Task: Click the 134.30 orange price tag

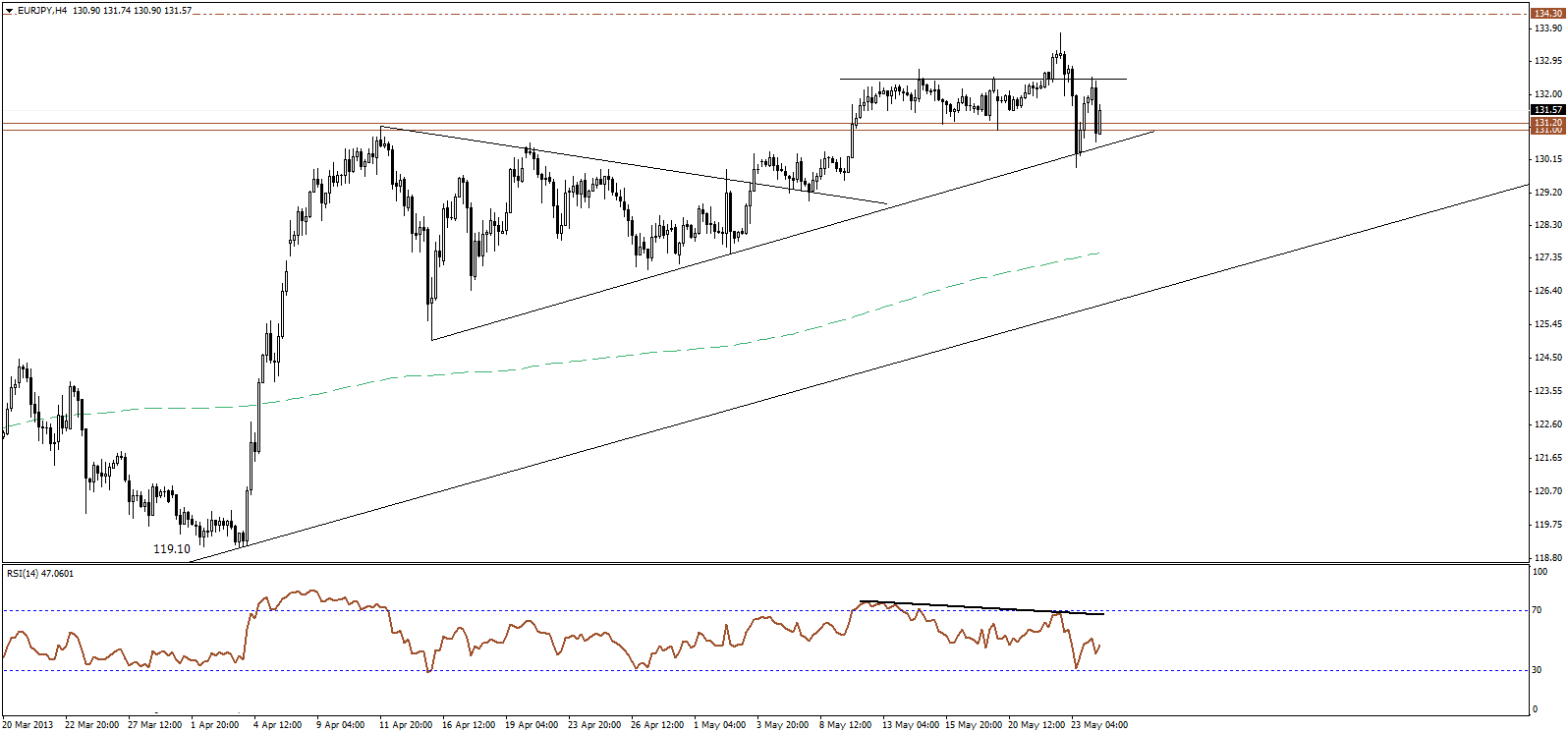Action: 1547,14
